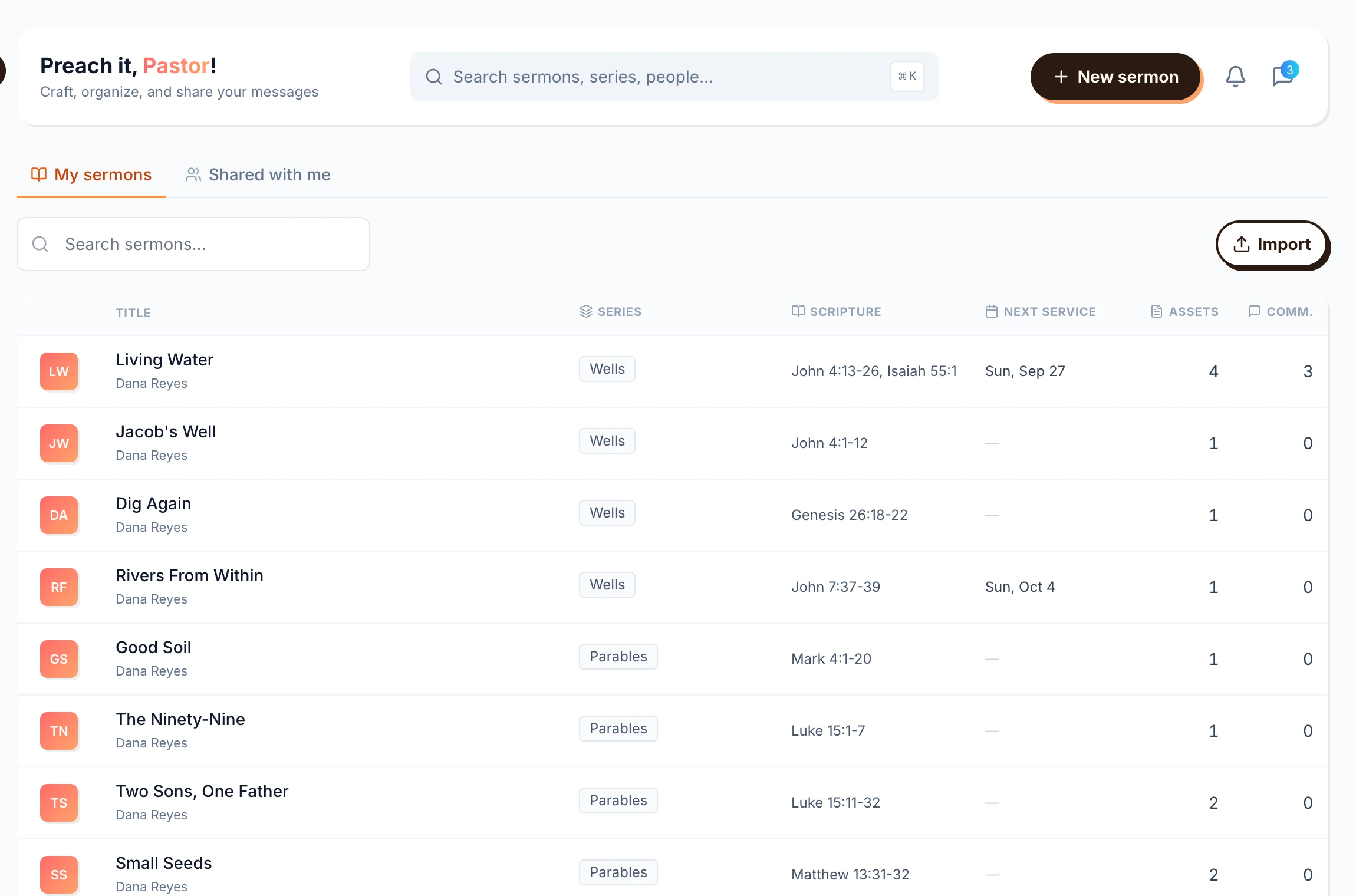Sort by the Comm. column header
Screen dimensions: 1356x896
click(1281, 312)
